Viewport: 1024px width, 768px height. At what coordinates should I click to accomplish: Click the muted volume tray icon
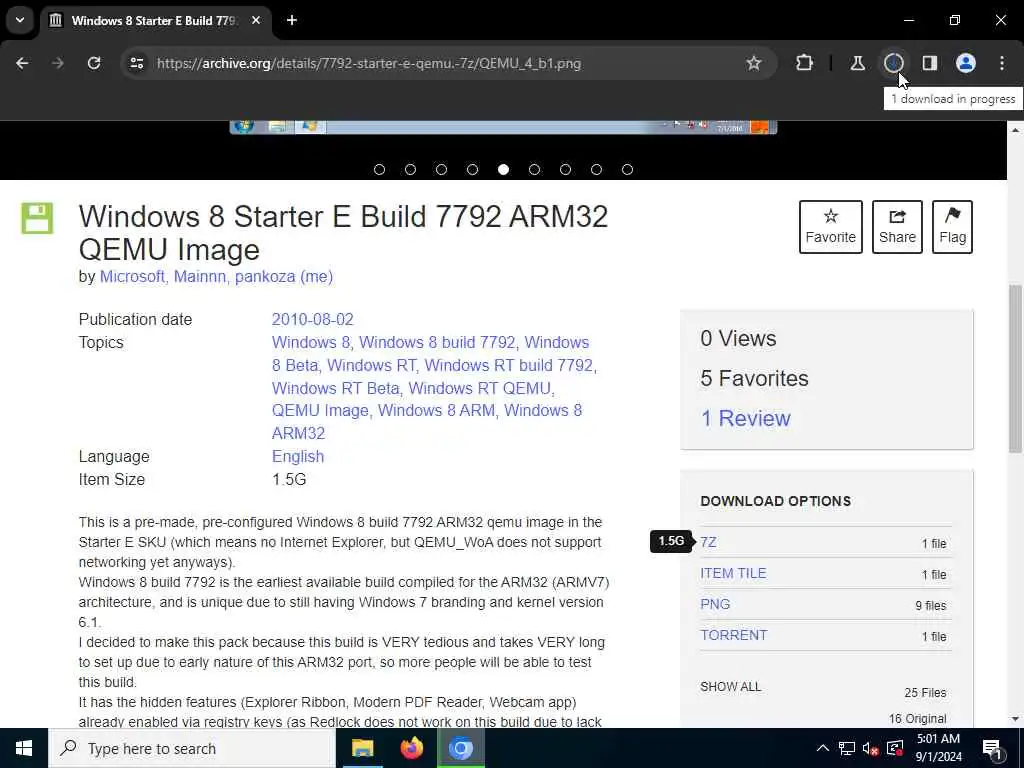click(870, 748)
